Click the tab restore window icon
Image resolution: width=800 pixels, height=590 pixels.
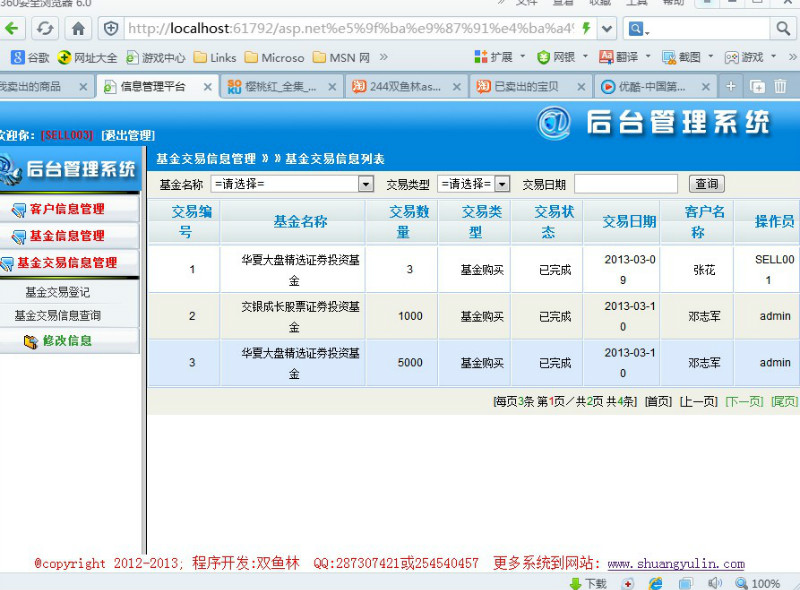click(x=757, y=87)
